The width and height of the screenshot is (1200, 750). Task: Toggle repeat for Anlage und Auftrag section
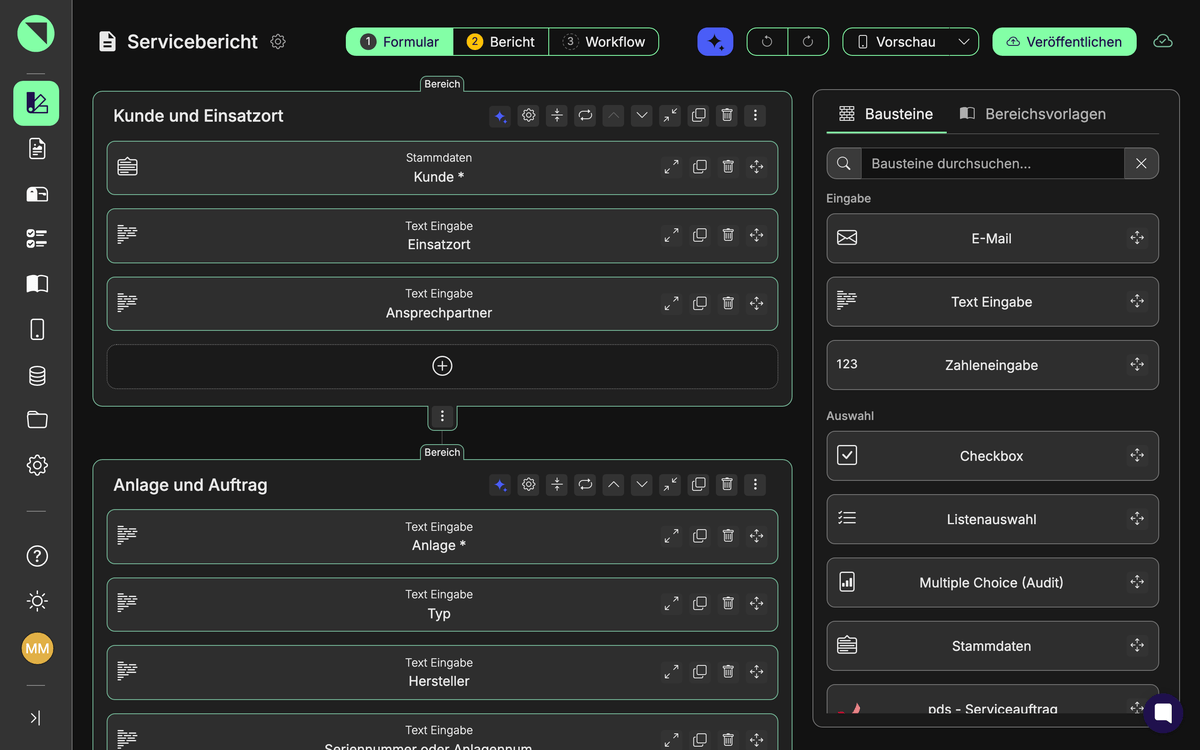pyautogui.click(x=585, y=485)
